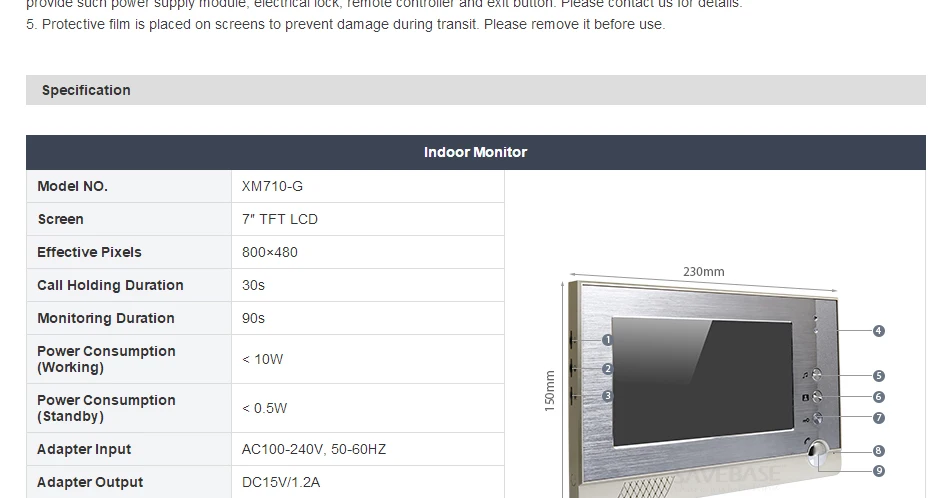Click the 150mm height dimension label
This screenshot has height=498, width=950.
click(x=550, y=391)
